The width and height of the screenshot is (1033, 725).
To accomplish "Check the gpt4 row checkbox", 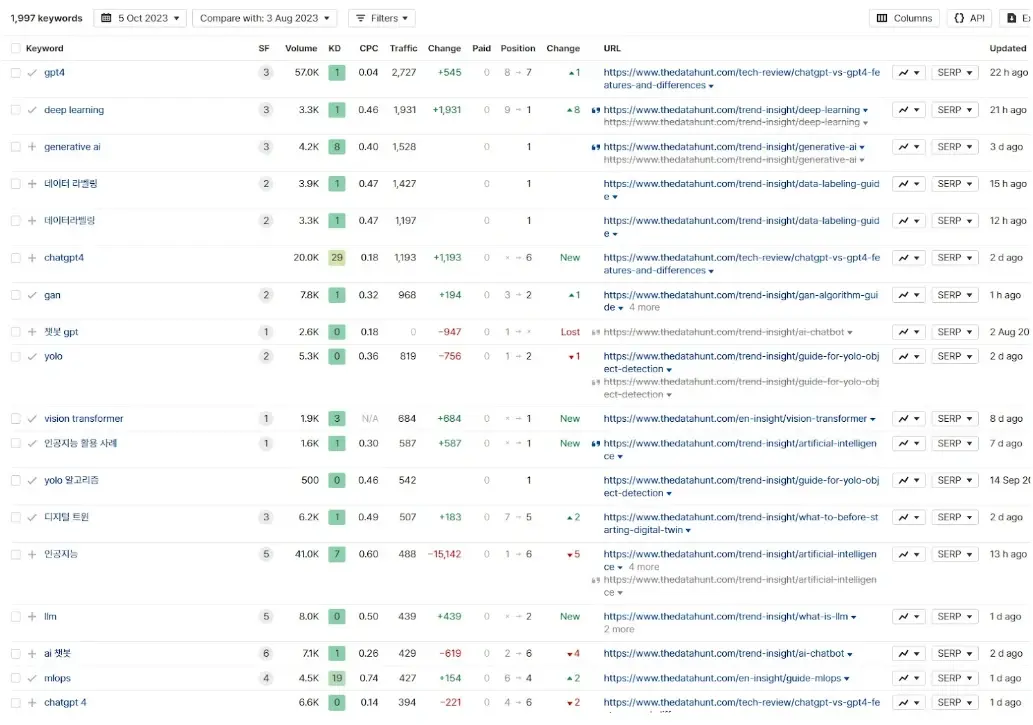I will click(x=16, y=72).
